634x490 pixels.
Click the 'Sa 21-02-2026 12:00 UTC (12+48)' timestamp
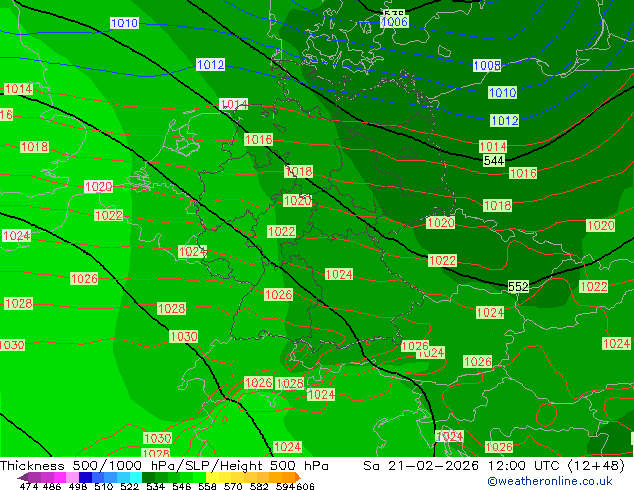point(494,466)
